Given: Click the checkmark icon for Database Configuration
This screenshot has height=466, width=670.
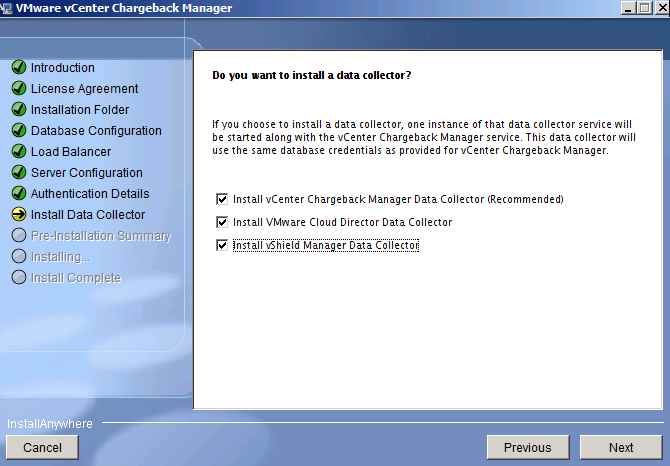Looking at the screenshot, I should [x=19, y=130].
